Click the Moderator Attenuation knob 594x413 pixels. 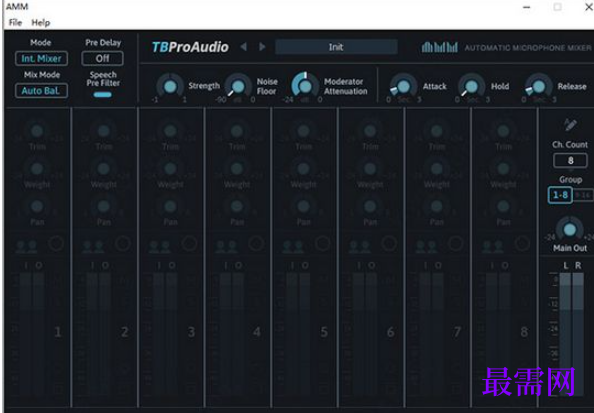click(x=305, y=86)
